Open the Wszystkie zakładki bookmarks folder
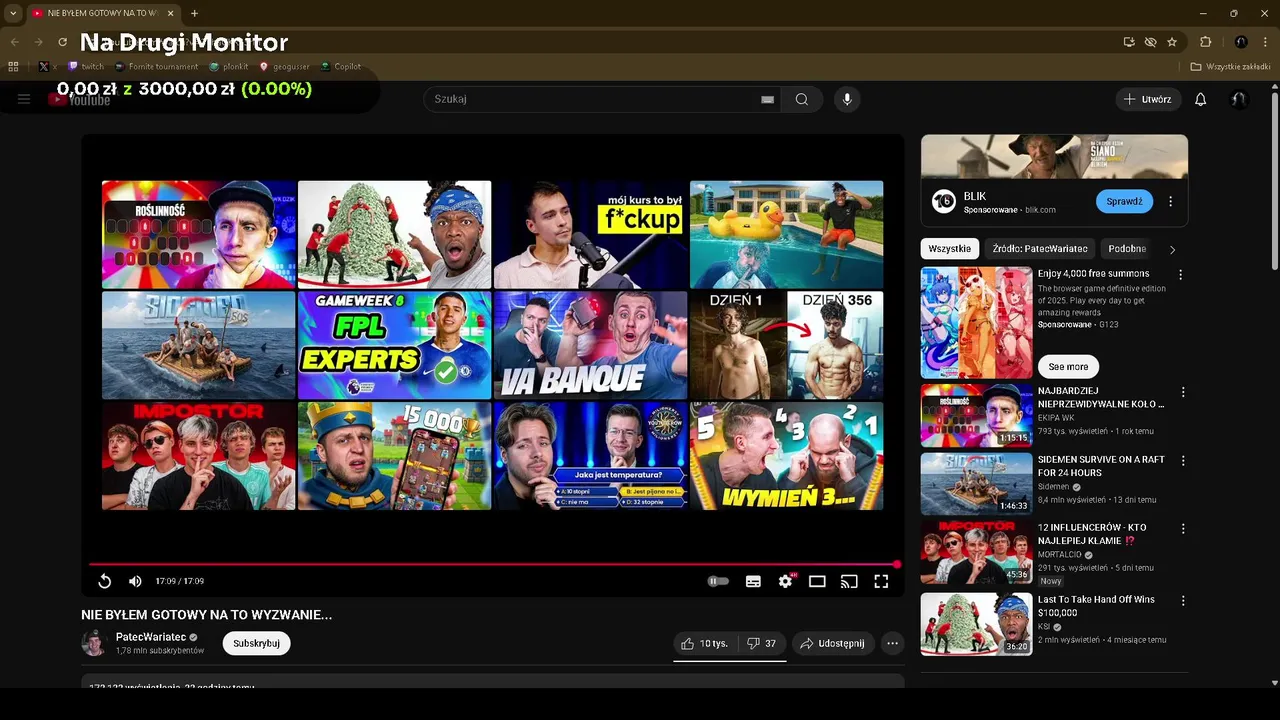The width and height of the screenshot is (1280, 720). click(x=1229, y=67)
